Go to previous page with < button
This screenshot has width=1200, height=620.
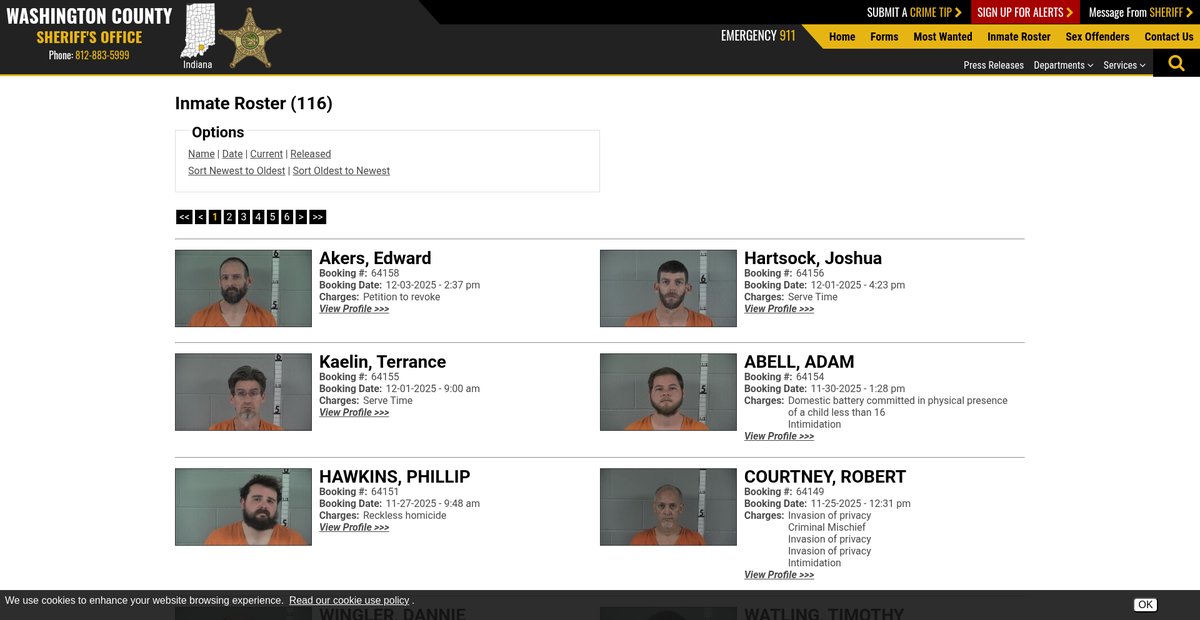(x=201, y=217)
